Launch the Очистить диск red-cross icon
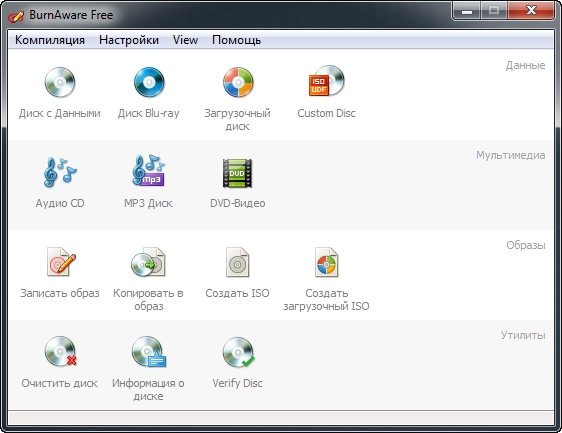The height and width of the screenshot is (433, 562). 61,351
